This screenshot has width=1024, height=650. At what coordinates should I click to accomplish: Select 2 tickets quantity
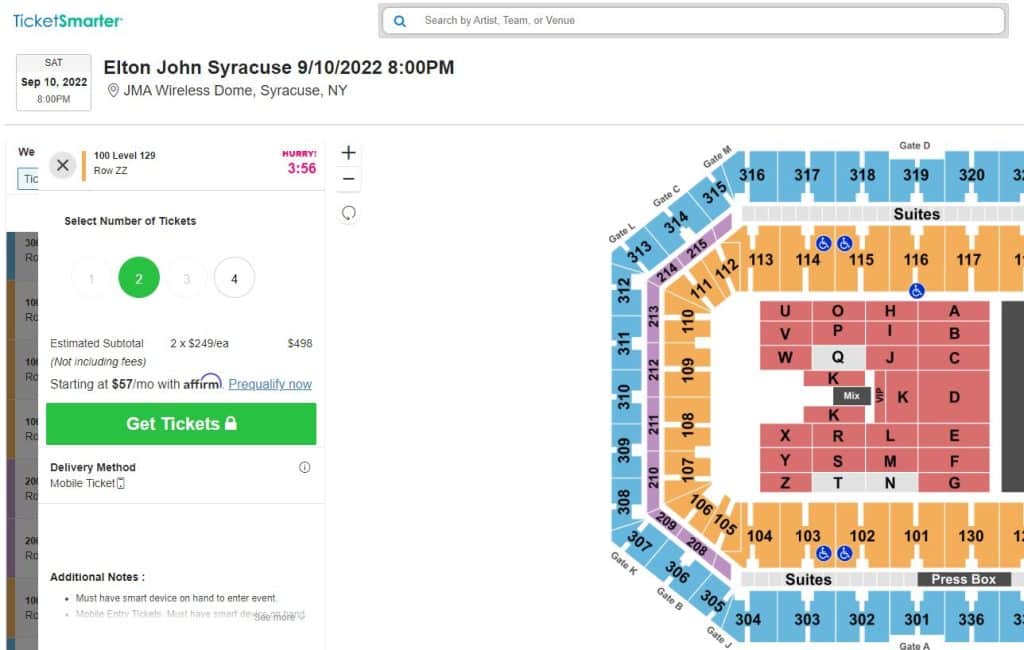click(139, 278)
